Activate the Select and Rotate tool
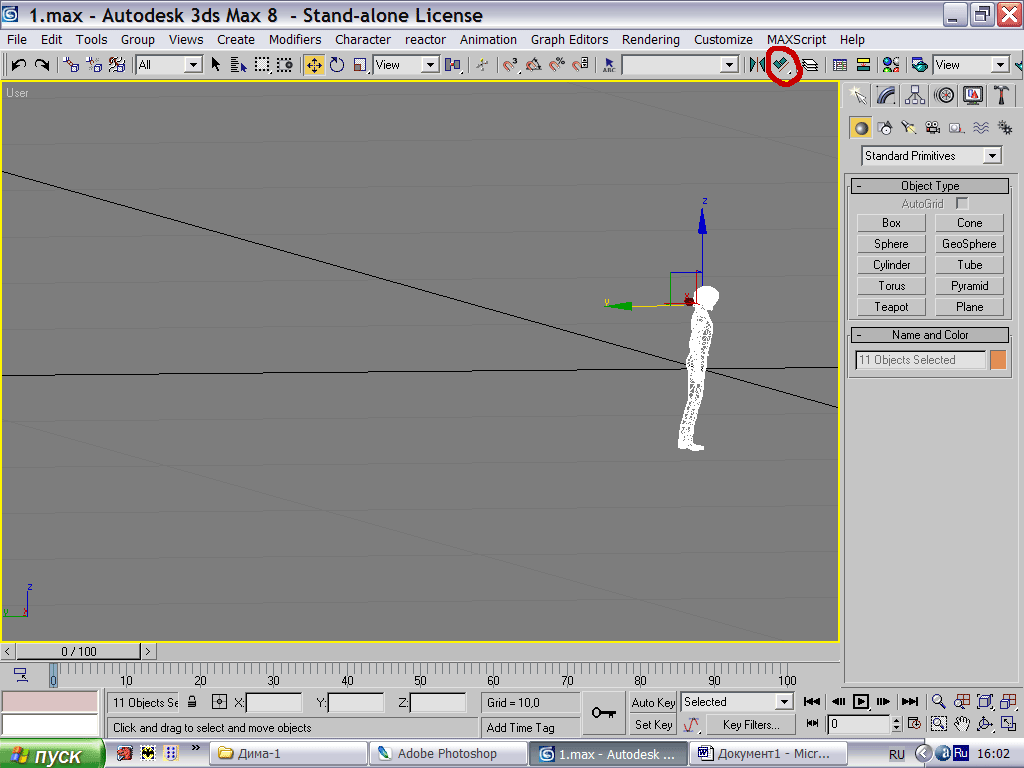This screenshot has width=1024, height=768. [337, 65]
